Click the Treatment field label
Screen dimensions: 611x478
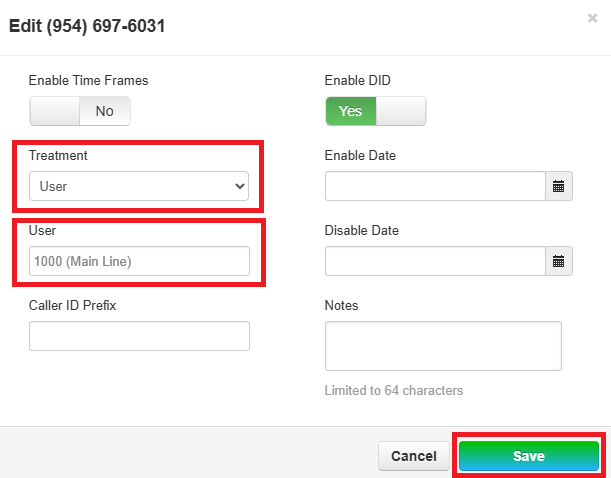coord(58,156)
